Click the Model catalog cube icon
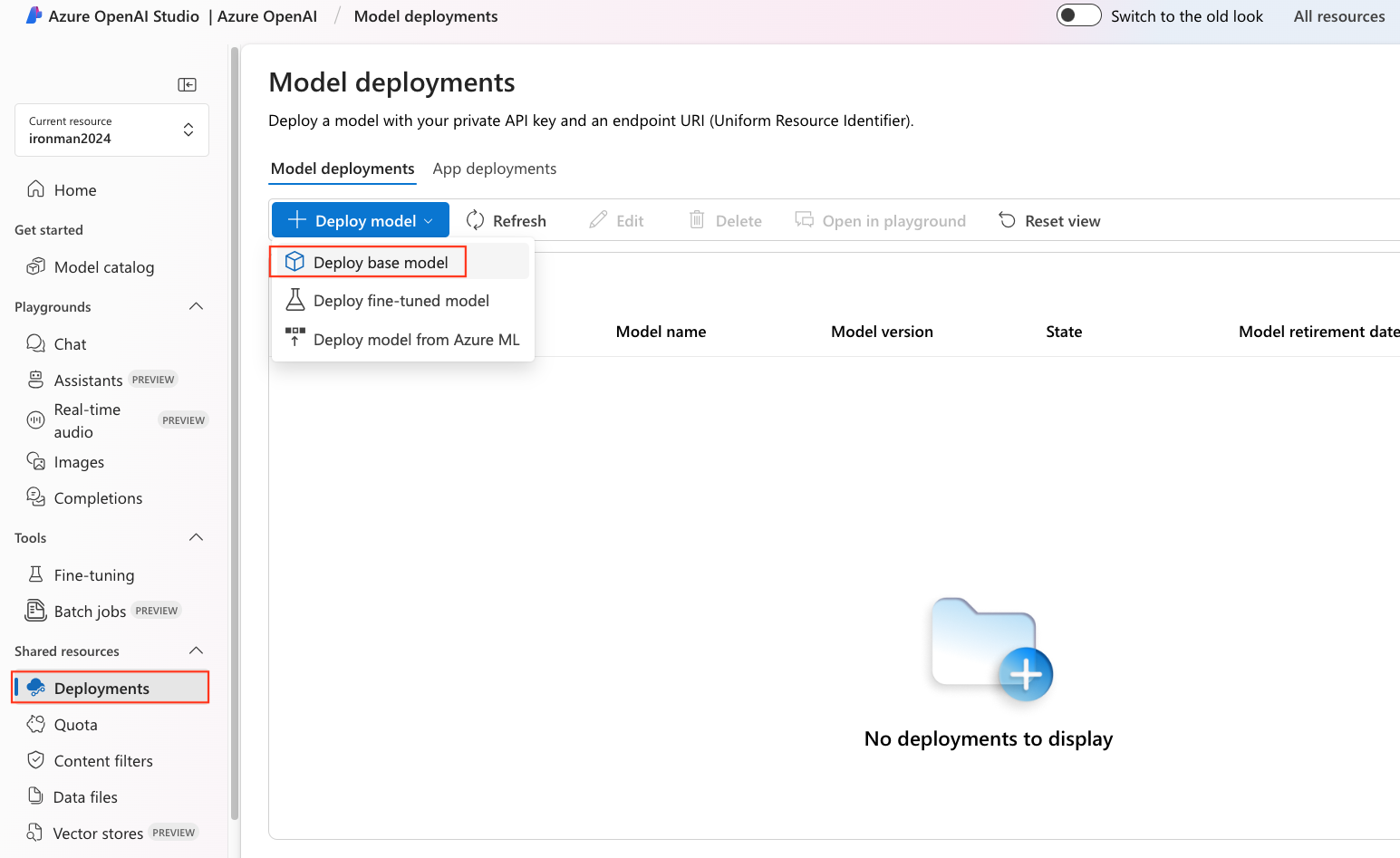Image resolution: width=1400 pixels, height=858 pixels. point(36,266)
